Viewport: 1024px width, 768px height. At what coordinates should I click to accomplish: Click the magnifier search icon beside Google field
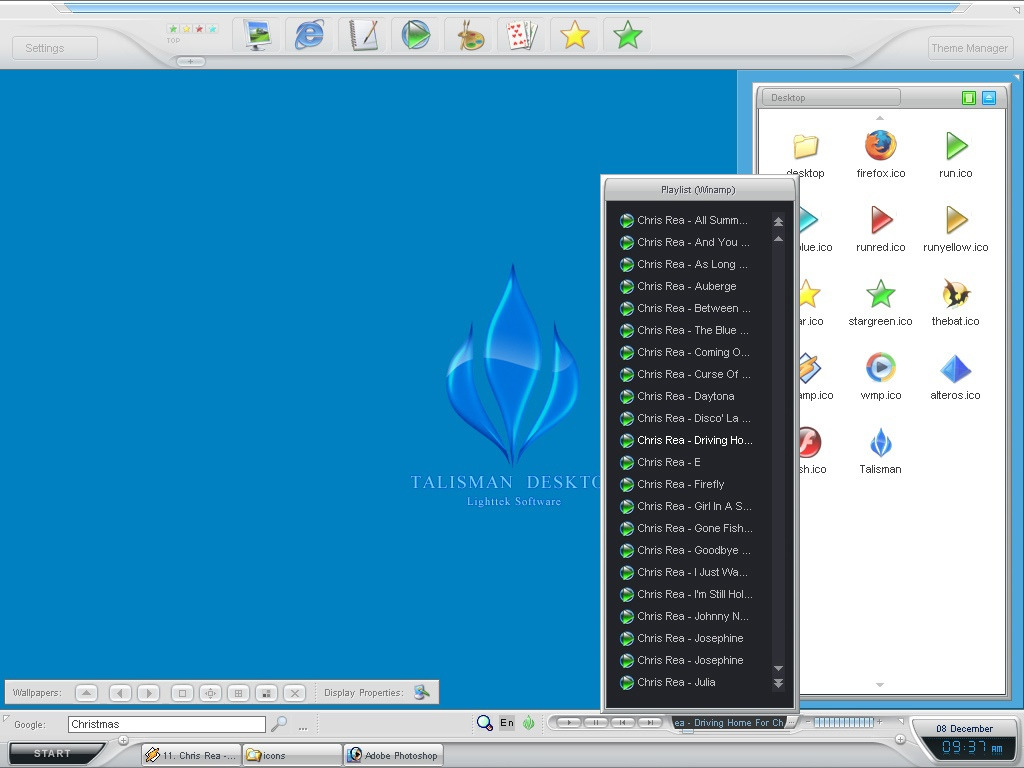click(280, 724)
